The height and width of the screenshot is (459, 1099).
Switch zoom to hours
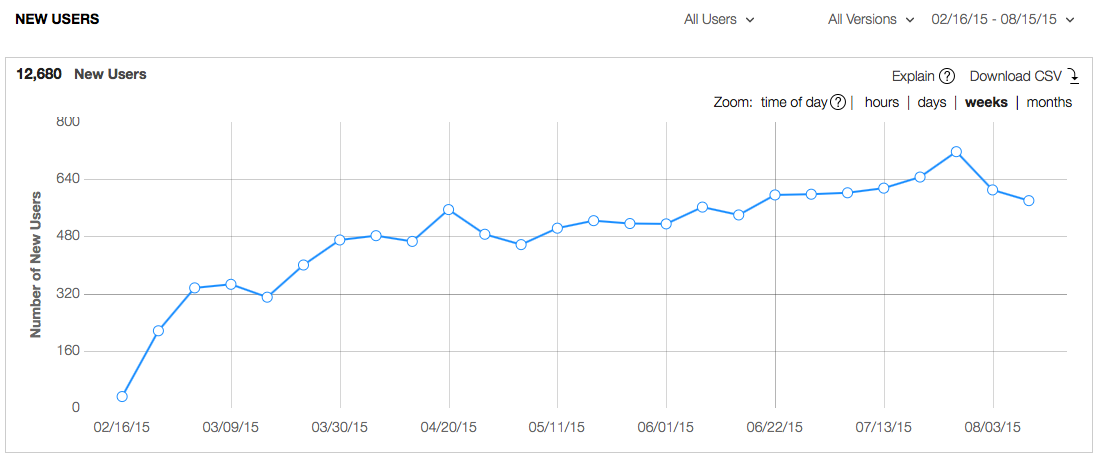(x=882, y=102)
